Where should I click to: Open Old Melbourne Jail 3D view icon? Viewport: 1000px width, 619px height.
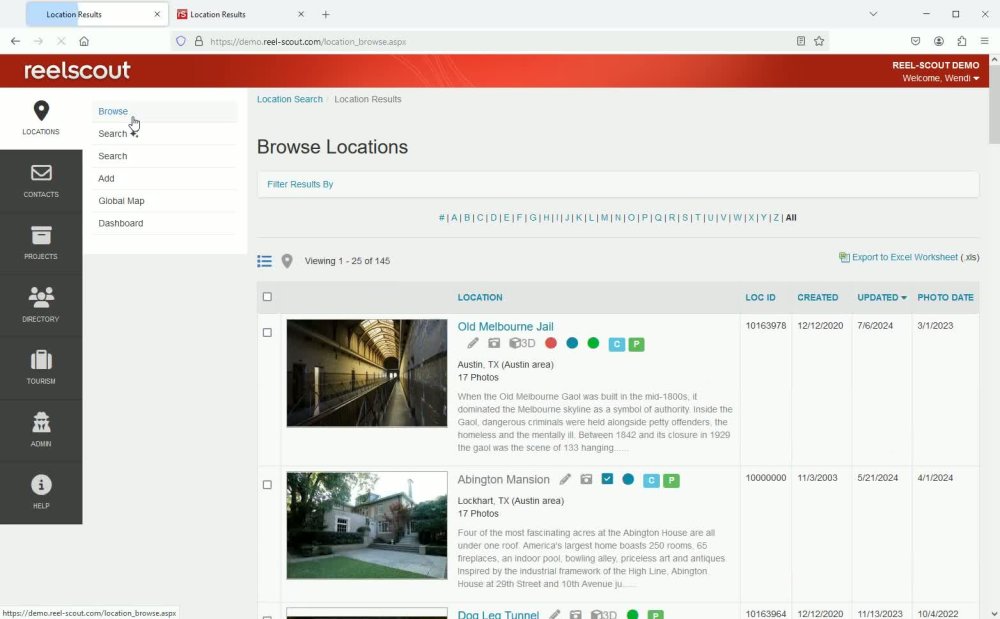pyautogui.click(x=522, y=344)
